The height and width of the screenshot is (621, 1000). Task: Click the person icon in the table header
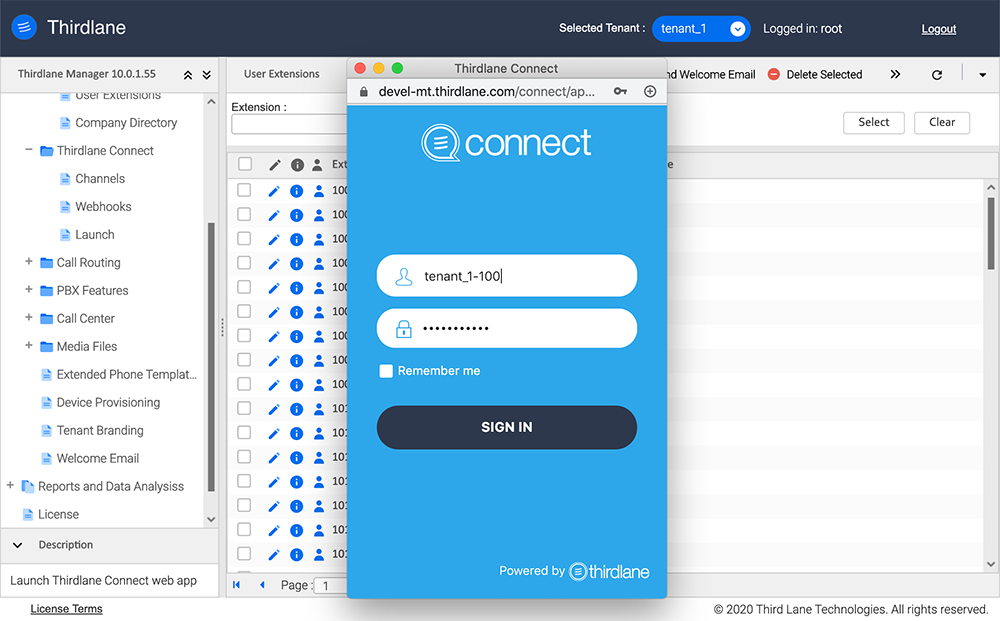click(x=317, y=165)
